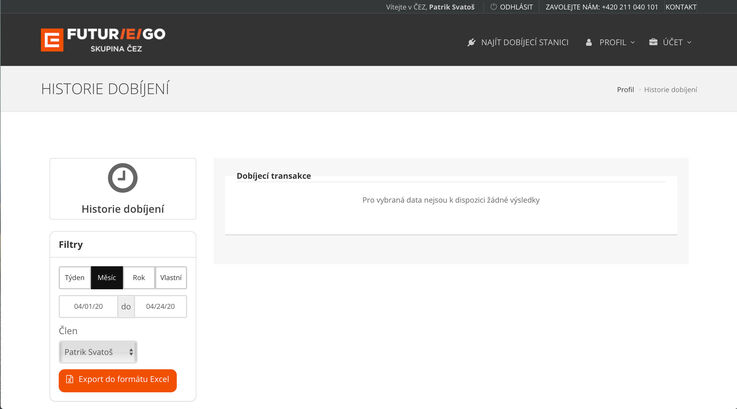The height and width of the screenshot is (409, 737).
Task: Click the plug icon for Najít dobíjecí stanici
Action: (471, 42)
